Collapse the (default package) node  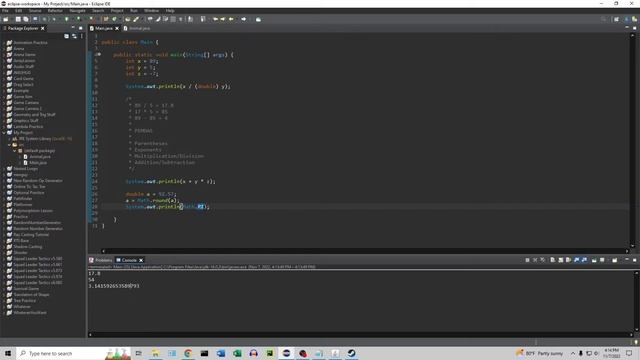pos(15,151)
